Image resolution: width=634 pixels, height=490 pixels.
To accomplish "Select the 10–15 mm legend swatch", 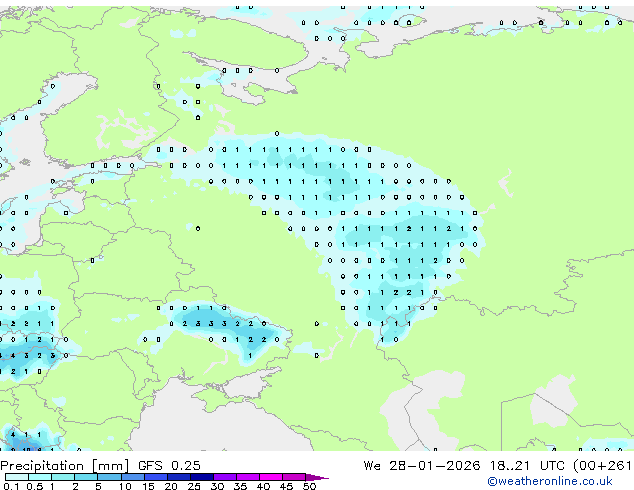I will click(132, 477).
